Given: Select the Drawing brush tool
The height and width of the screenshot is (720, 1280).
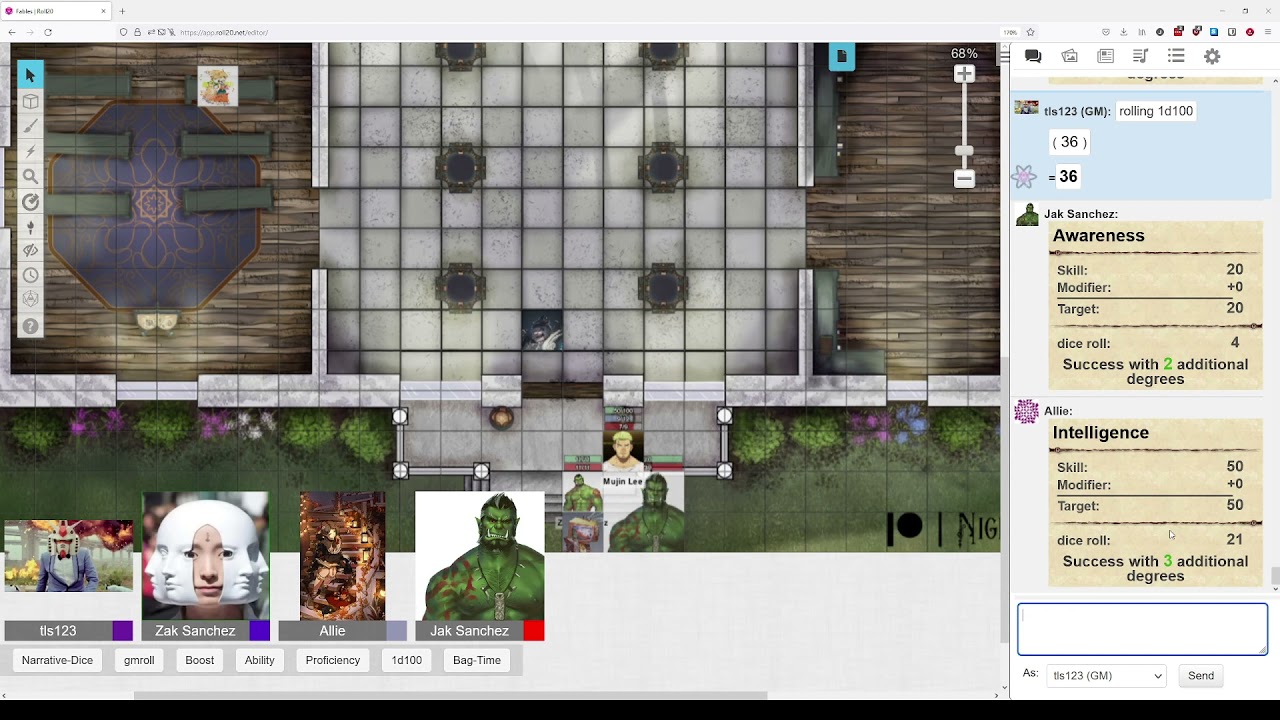Looking at the screenshot, I should click(30, 126).
